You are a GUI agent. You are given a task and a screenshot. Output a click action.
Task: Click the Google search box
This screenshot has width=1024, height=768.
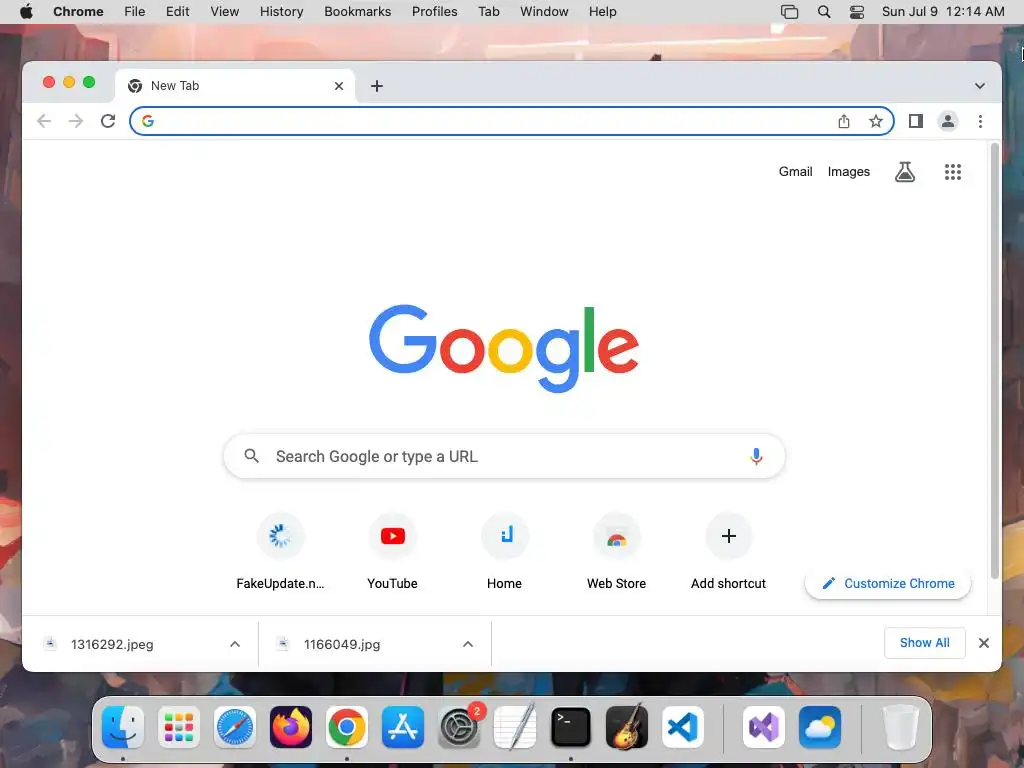coord(504,456)
